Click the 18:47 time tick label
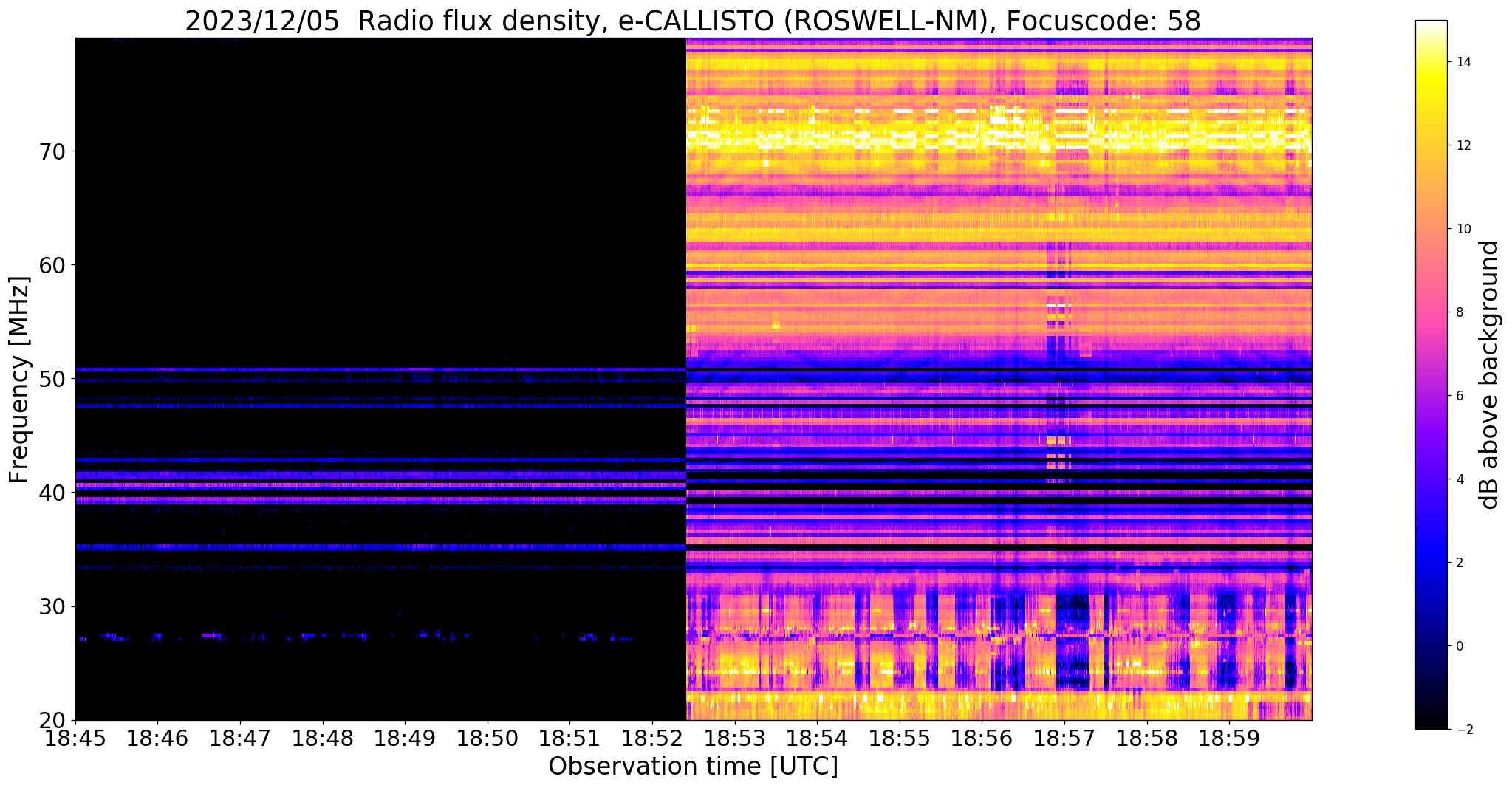 click(x=240, y=739)
